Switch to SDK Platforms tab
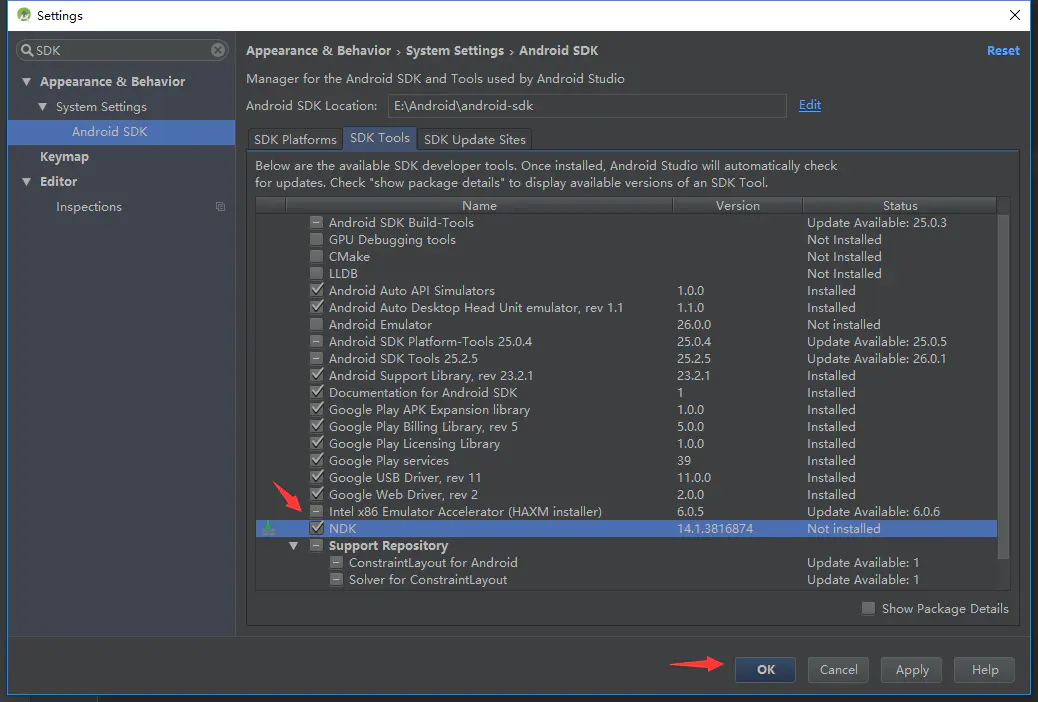1038x702 pixels. (295, 139)
